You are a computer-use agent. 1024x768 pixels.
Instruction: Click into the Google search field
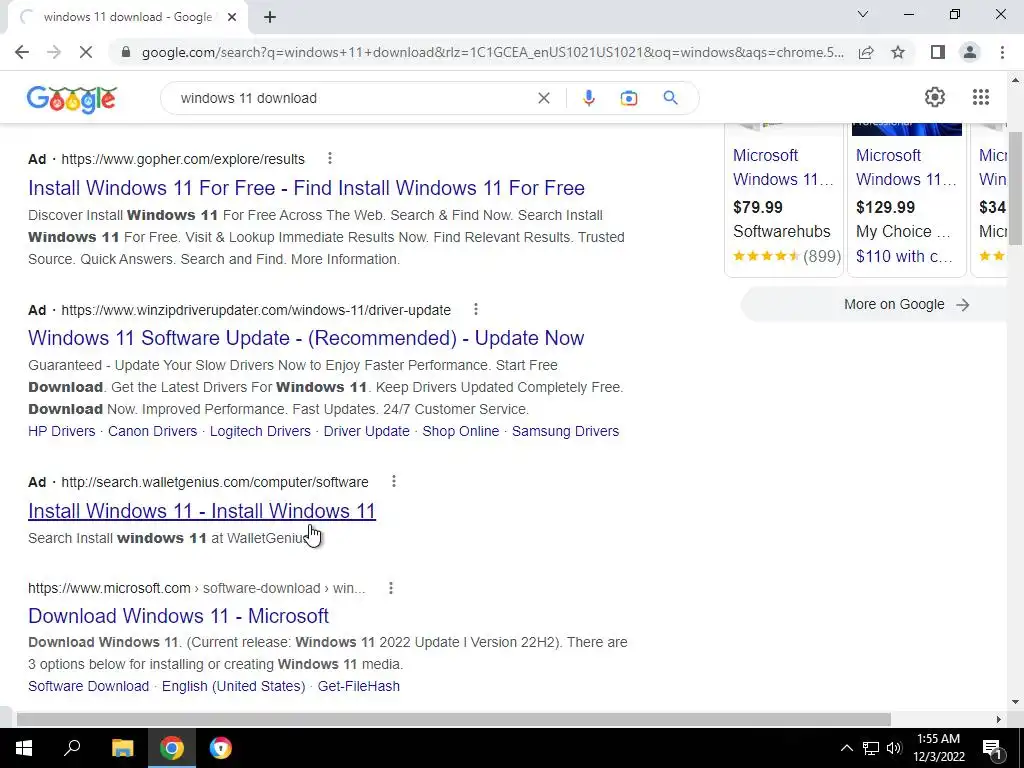(x=353, y=98)
